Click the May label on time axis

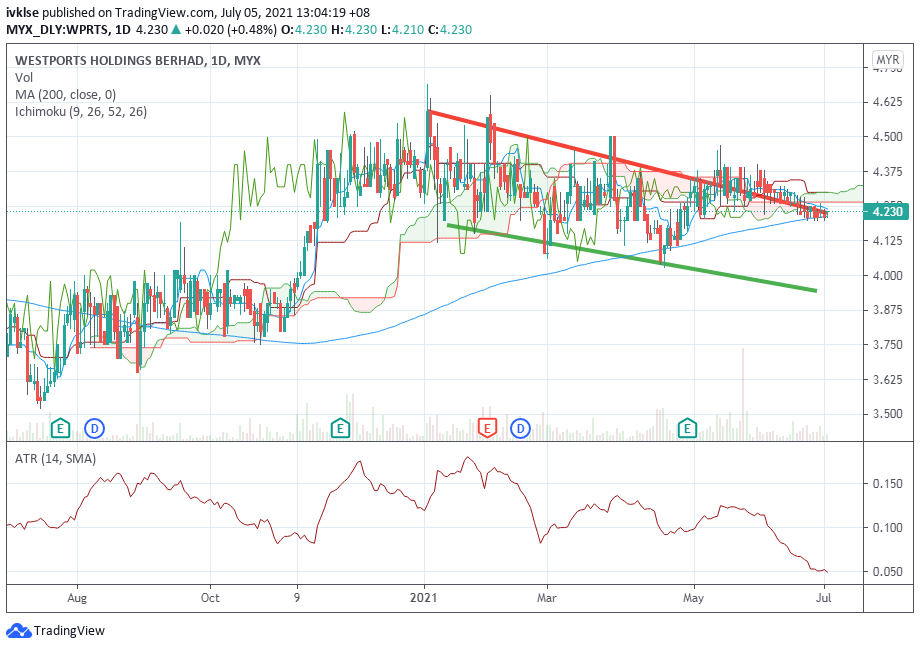(694, 598)
